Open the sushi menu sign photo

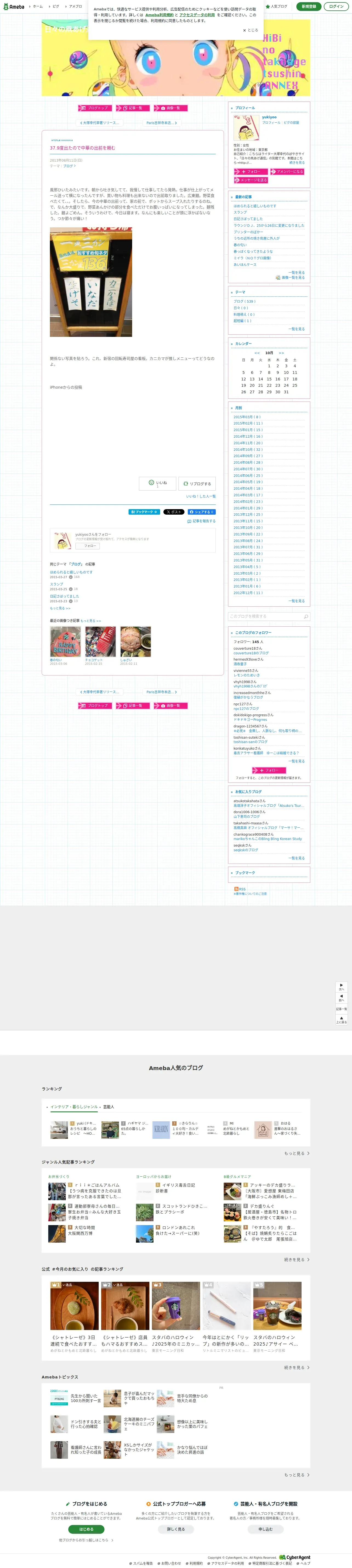91,282
